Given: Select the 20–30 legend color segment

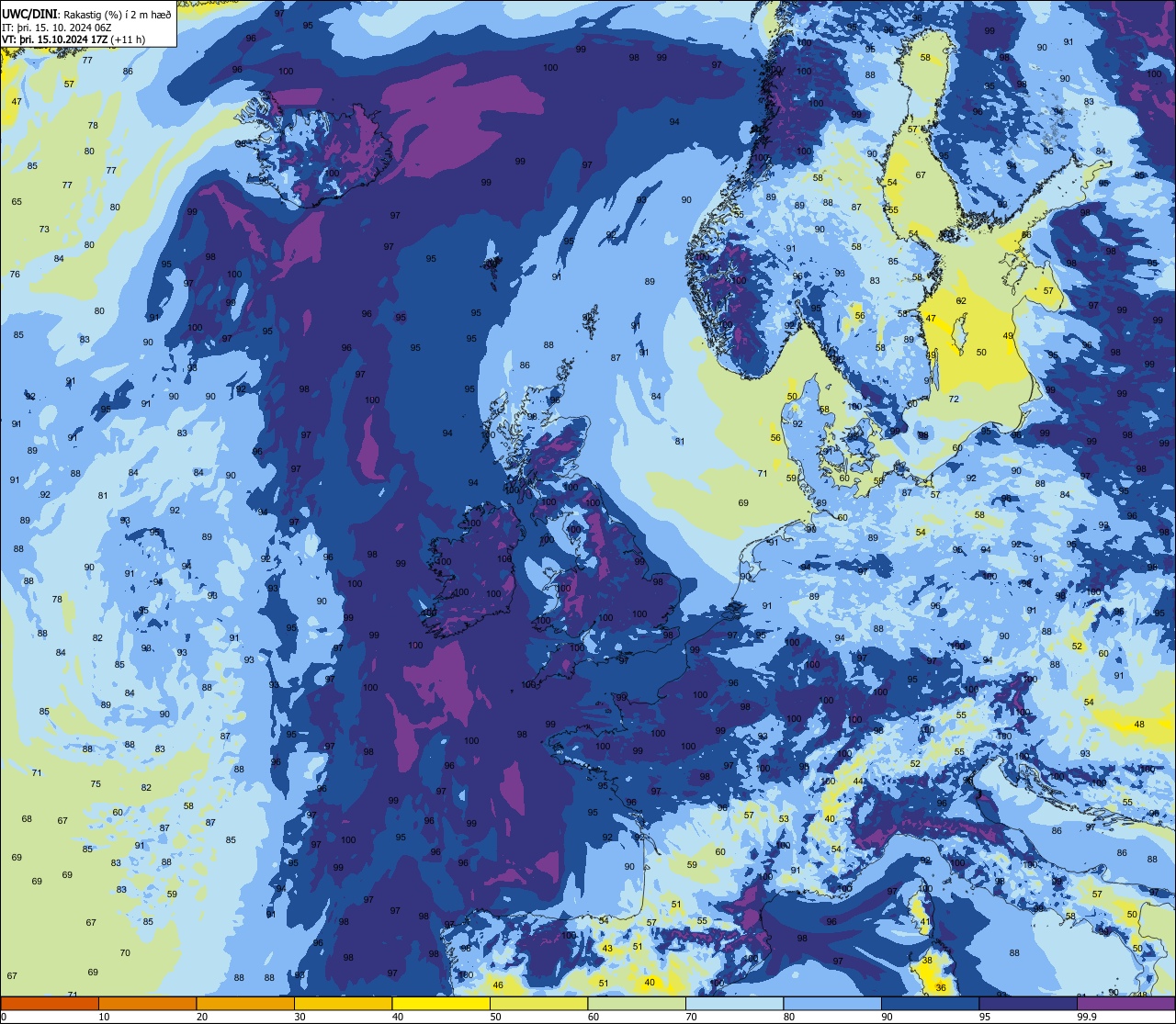Looking at the screenshot, I should pos(245,1003).
